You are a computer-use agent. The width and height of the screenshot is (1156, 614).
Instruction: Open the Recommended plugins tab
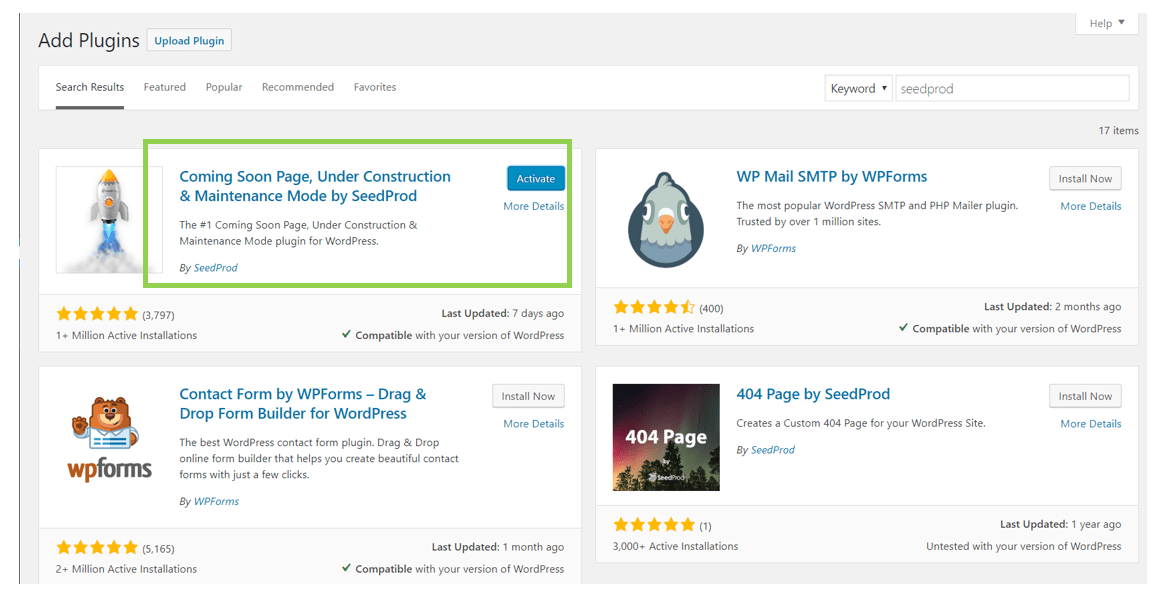tap(297, 87)
